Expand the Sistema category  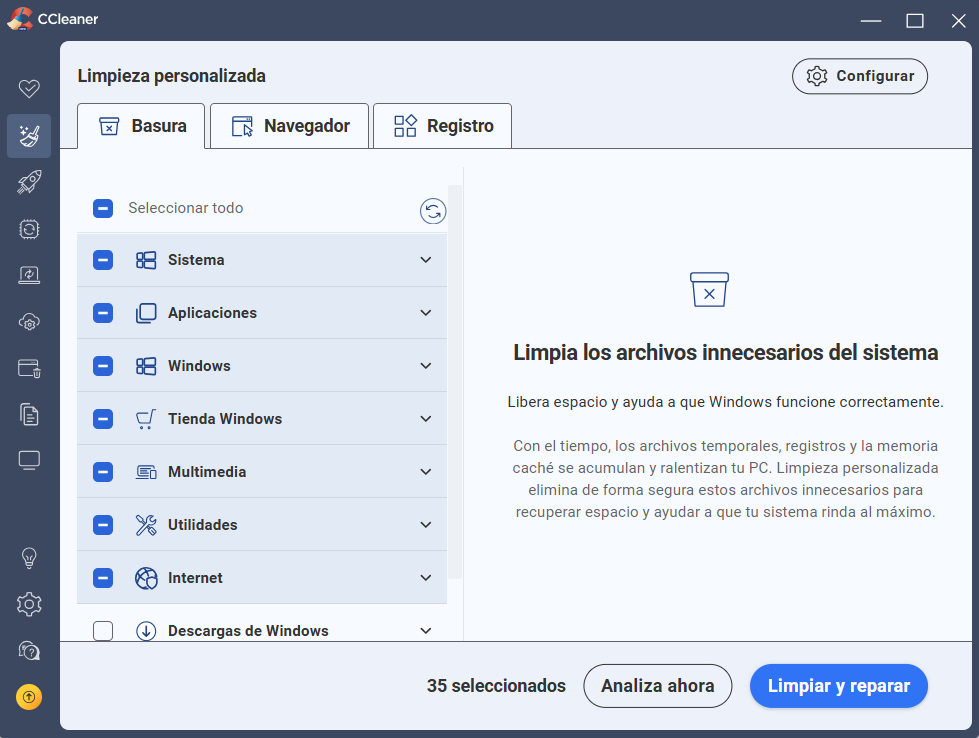click(x=426, y=259)
